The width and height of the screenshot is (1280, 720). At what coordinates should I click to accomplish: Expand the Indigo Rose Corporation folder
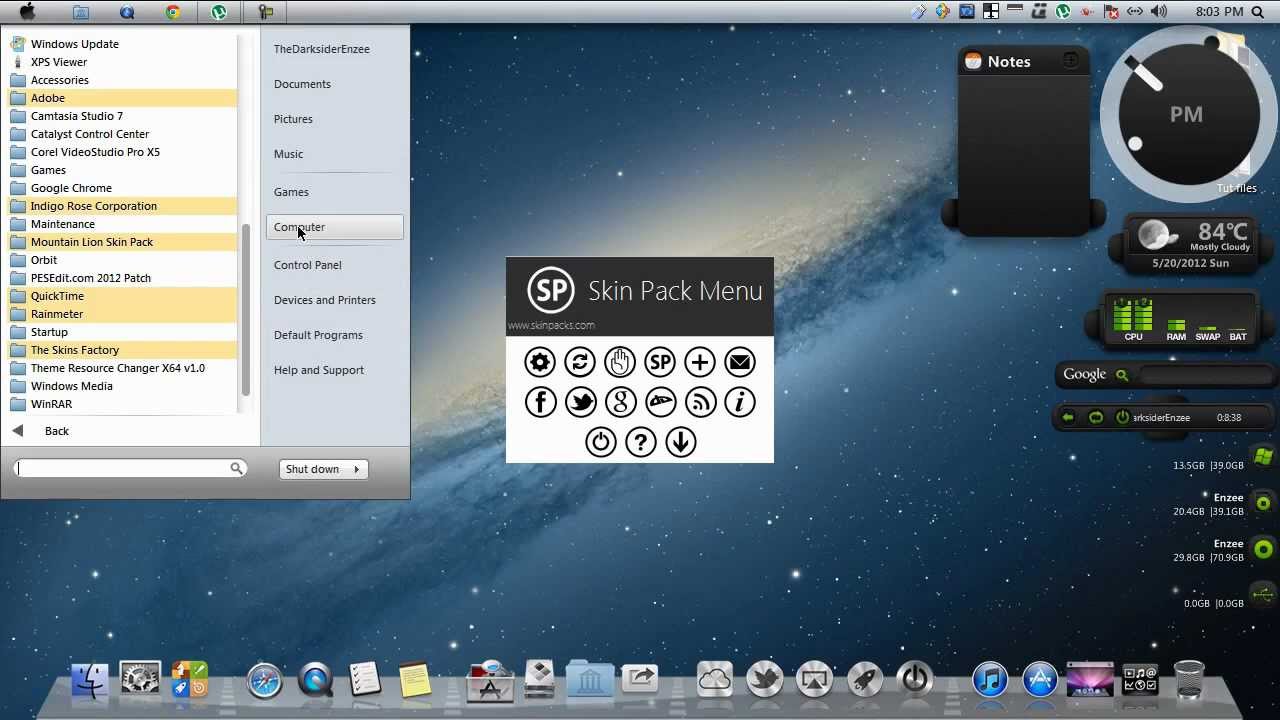pos(122,206)
